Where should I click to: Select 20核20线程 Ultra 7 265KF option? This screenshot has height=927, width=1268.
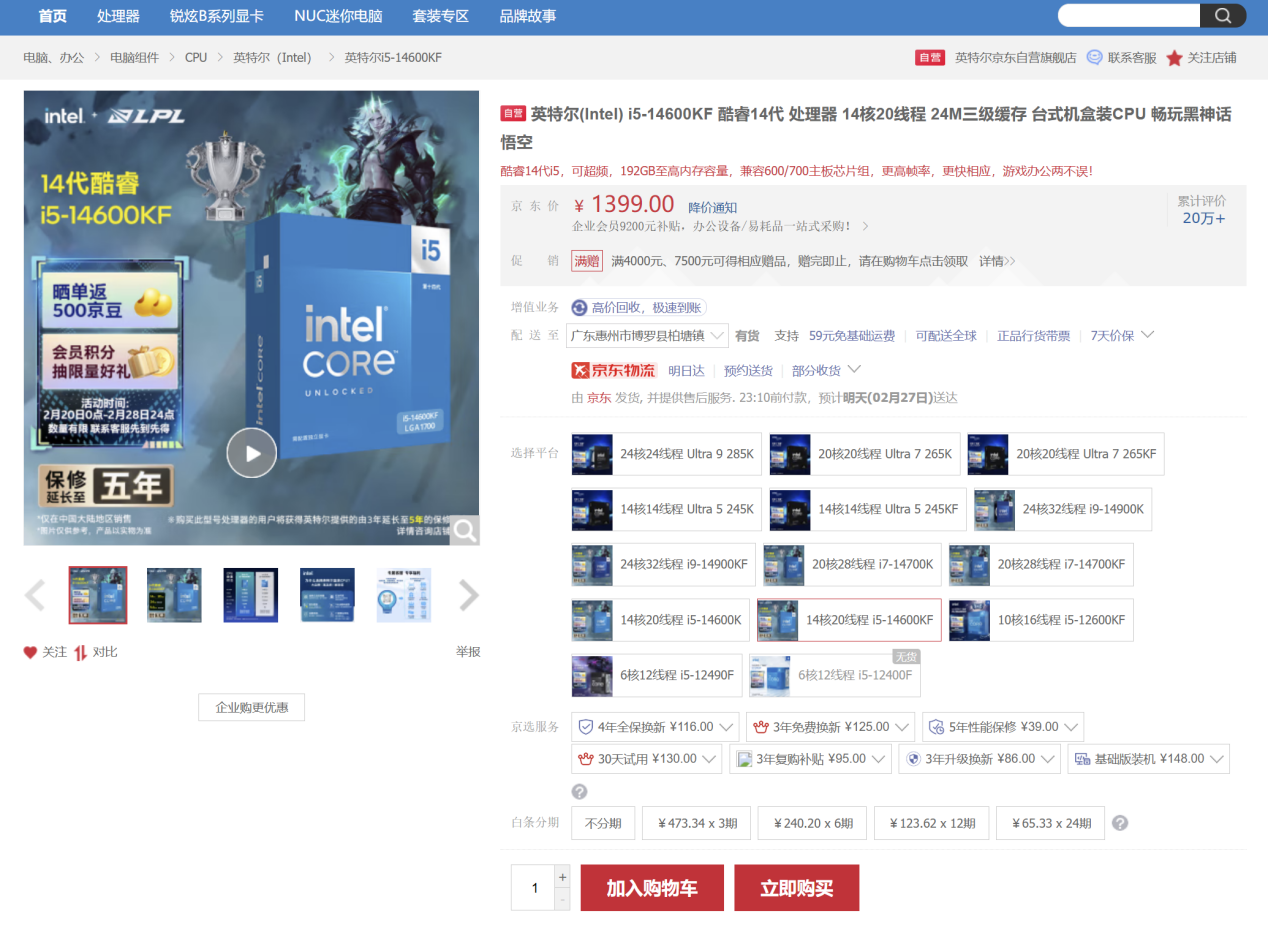(x=1065, y=454)
